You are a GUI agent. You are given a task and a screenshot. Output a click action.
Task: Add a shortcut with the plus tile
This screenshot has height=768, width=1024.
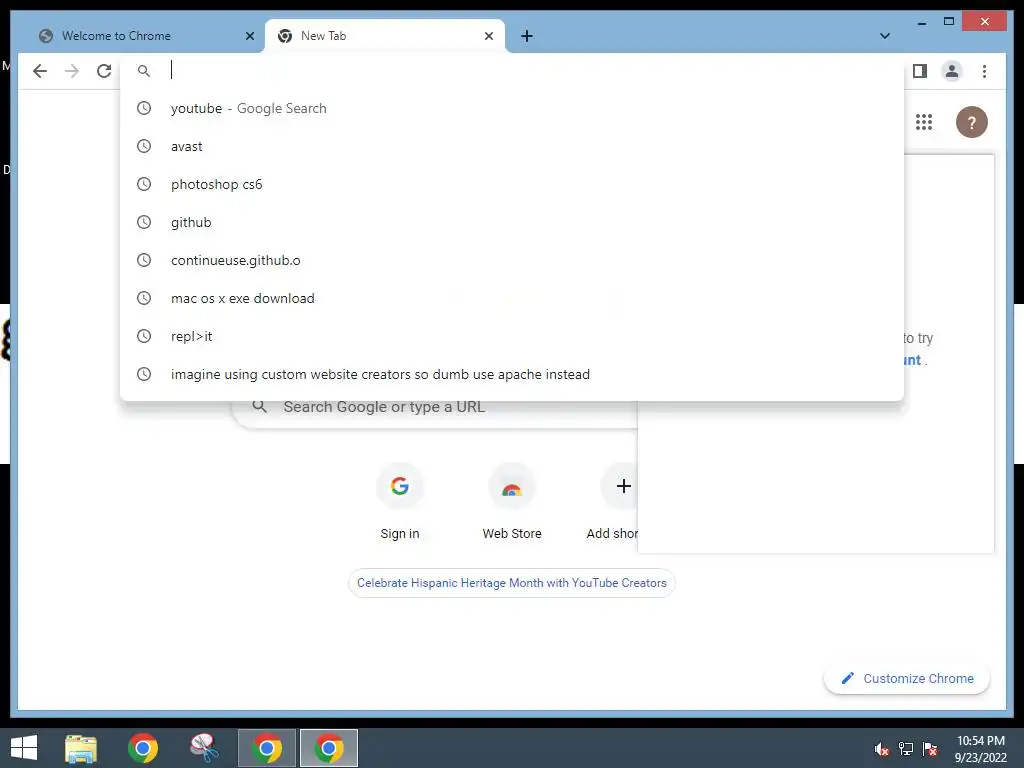coord(618,501)
